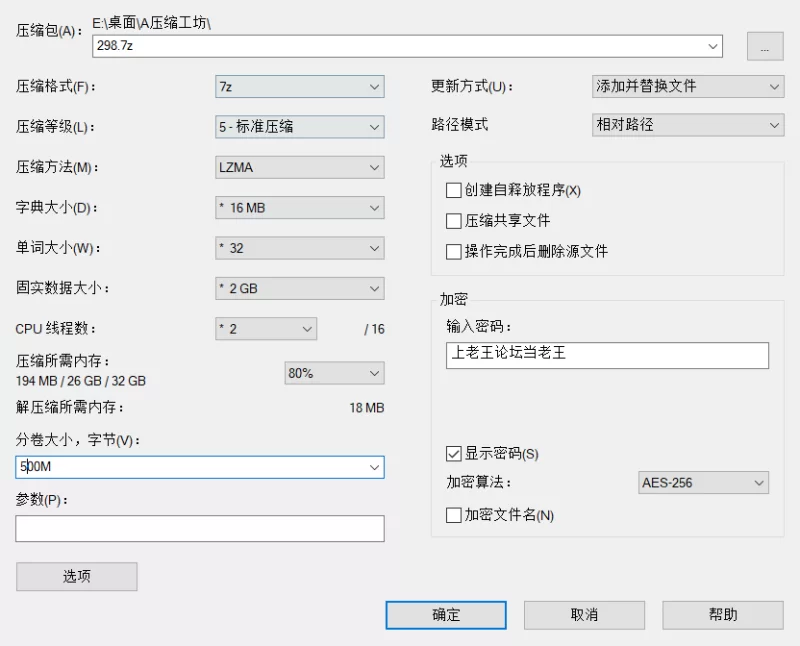Open the compression method LZMA dropdown
The image size is (800, 646).
click(299, 167)
